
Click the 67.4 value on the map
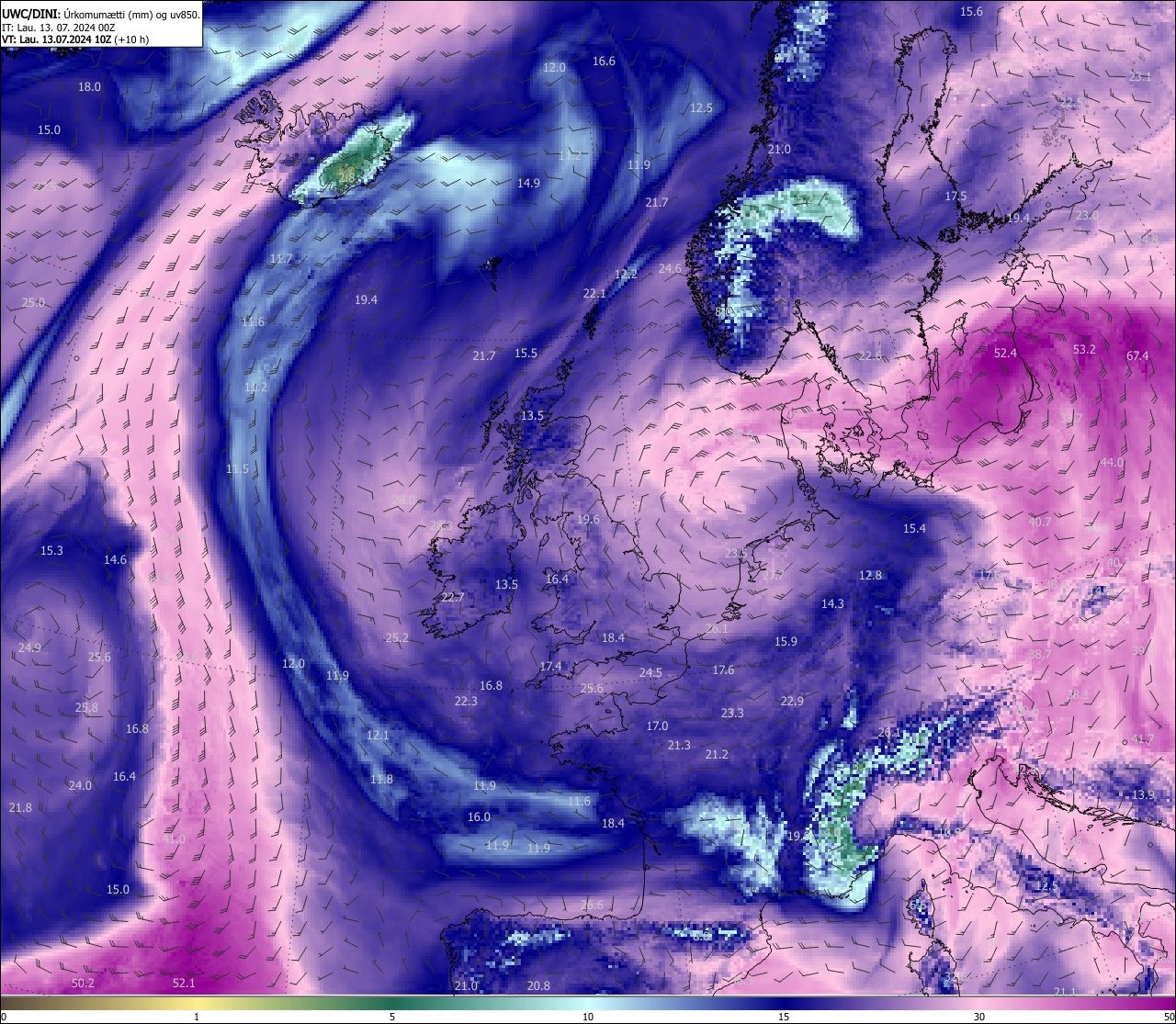point(1137,355)
